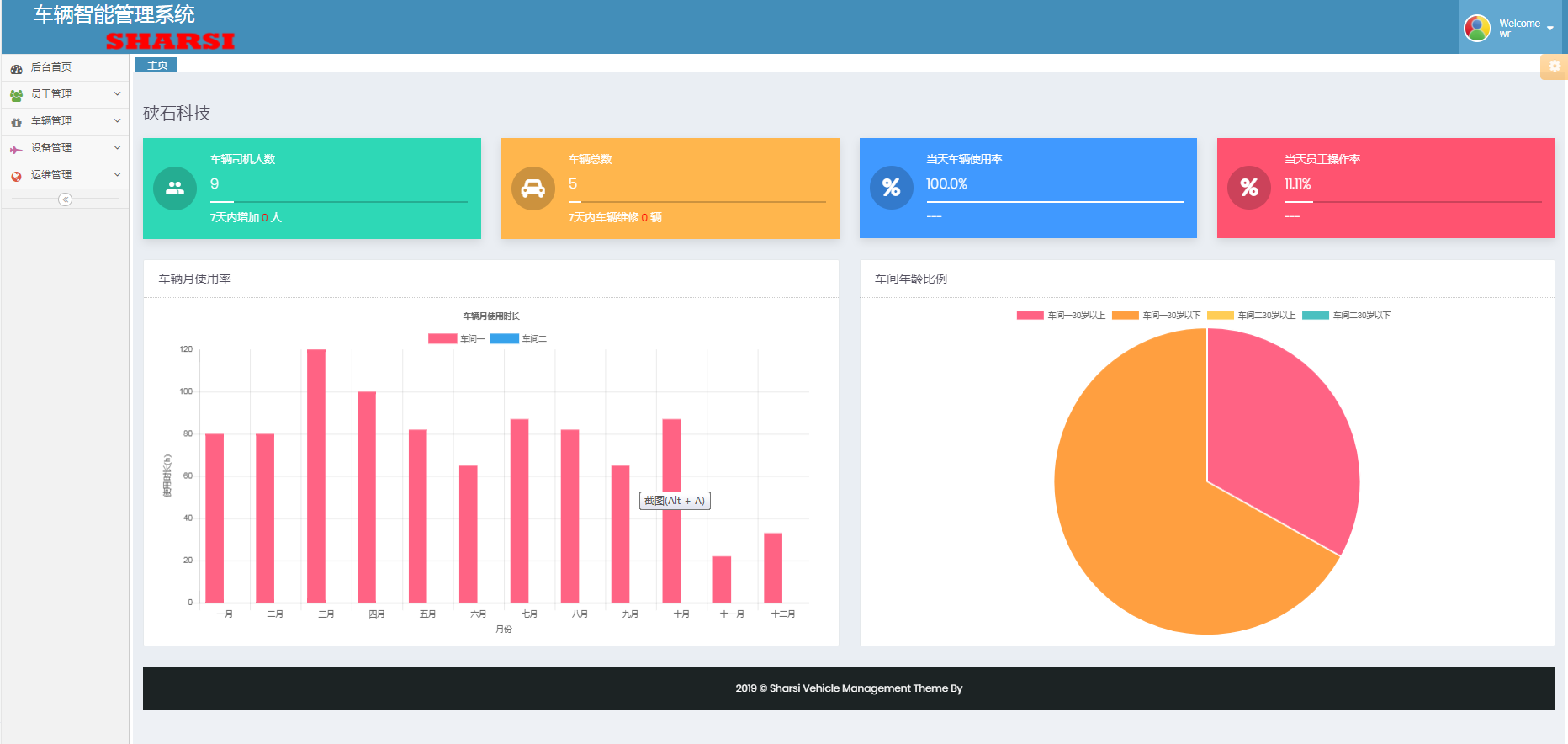Click the user avatar beside Welcome

pyautogui.click(x=1477, y=28)
